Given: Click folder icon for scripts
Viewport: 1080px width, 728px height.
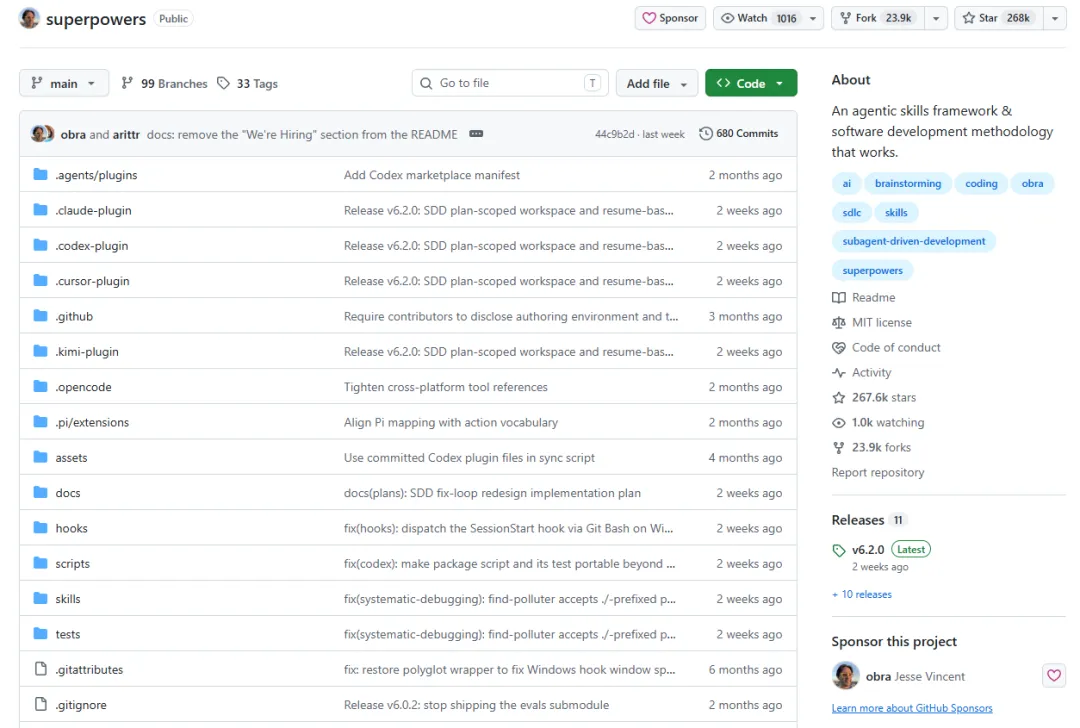Looking at the screenshot, I should pos(41,563).
